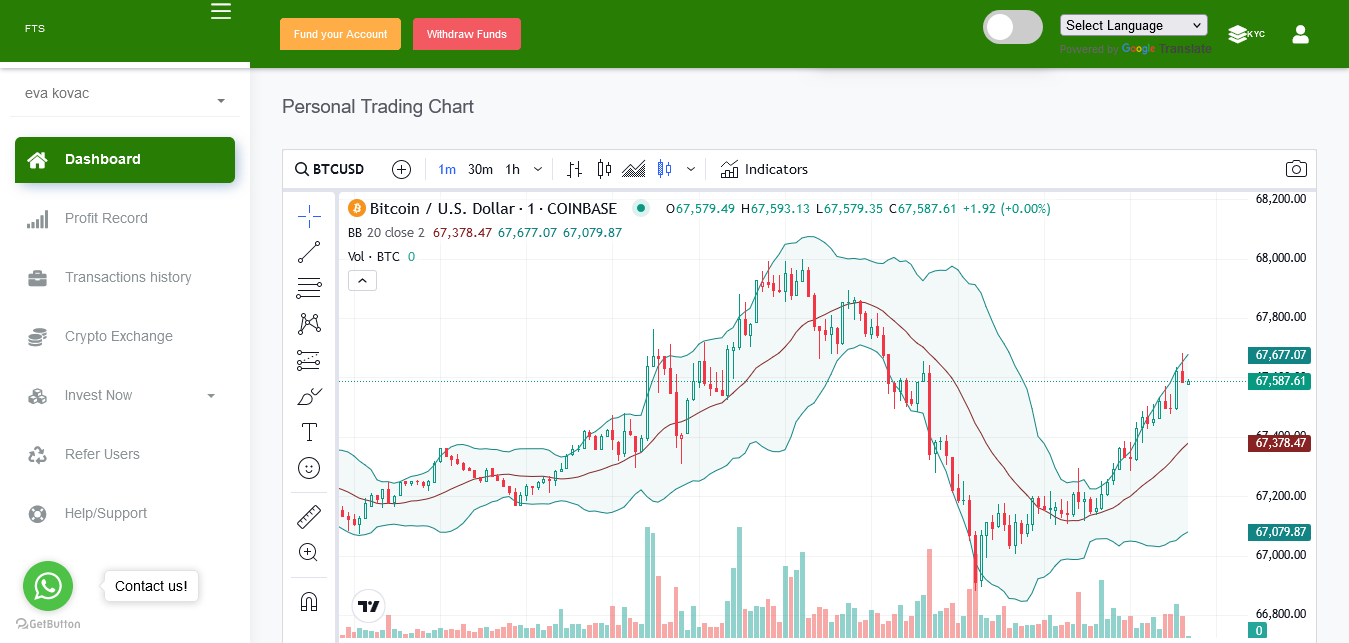Viewport: 1349px width, 643px height.
Task: Switch chart to 30m timeframe
Action: click(x=480, y=169)
